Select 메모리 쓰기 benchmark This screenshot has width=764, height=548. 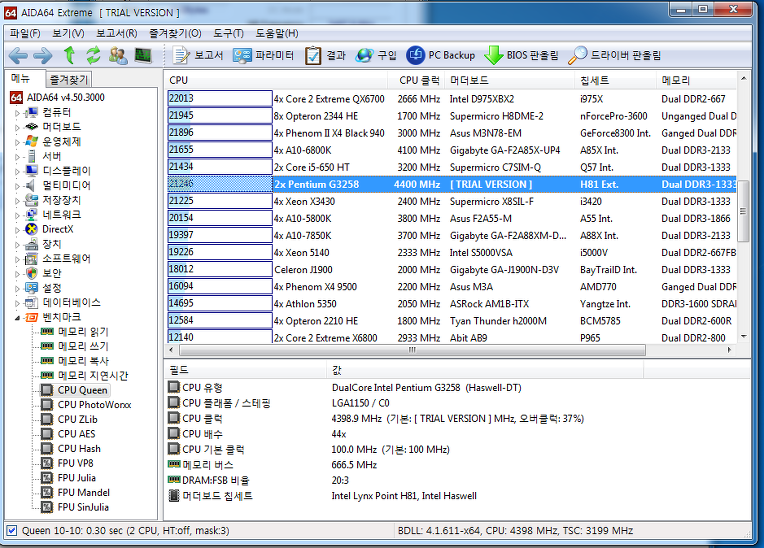tap(83, 346)
